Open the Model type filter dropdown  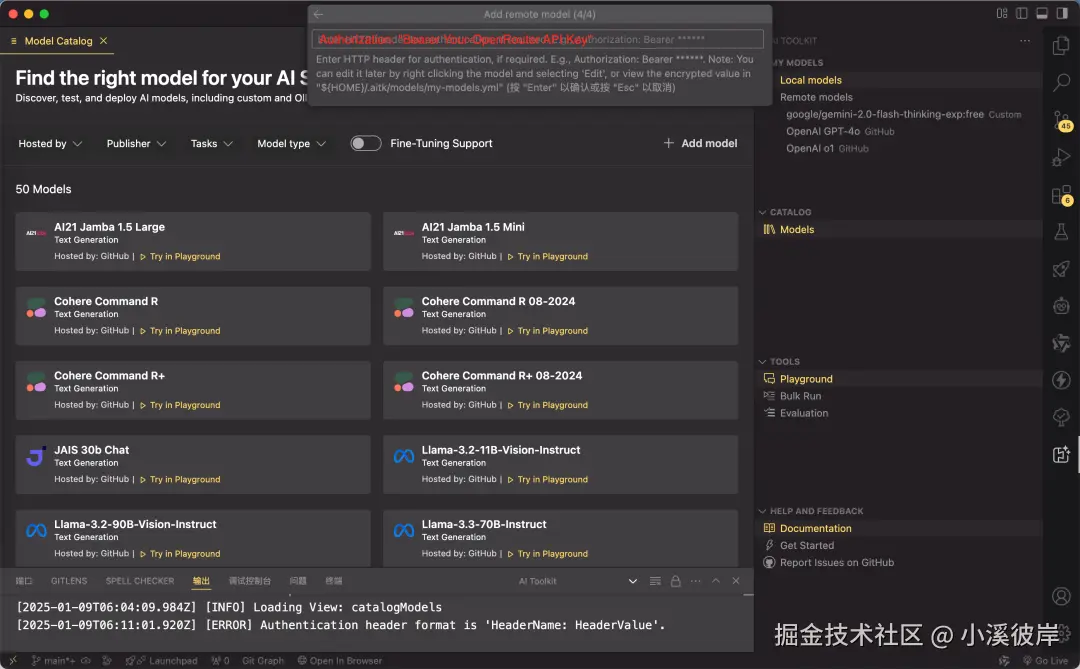pyautogui.click(x=291, y=143)
